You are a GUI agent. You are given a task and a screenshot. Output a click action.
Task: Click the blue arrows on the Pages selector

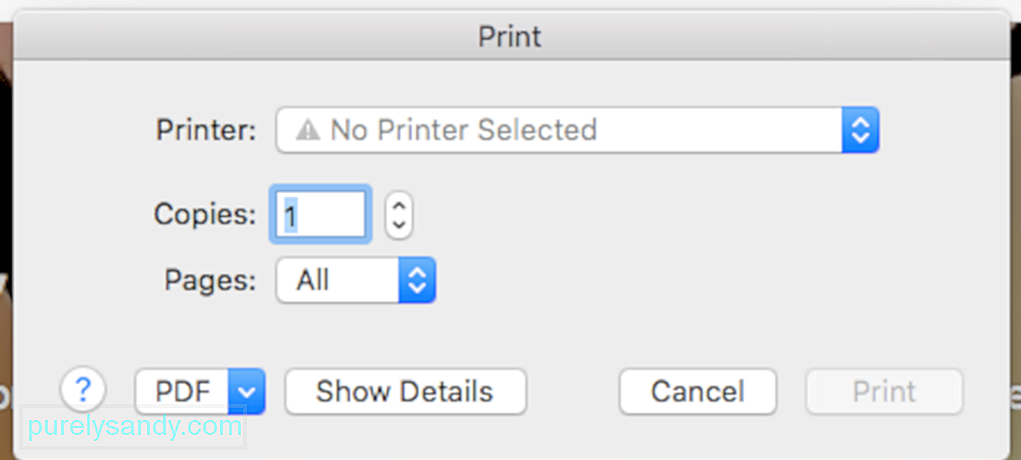(417, 280)
